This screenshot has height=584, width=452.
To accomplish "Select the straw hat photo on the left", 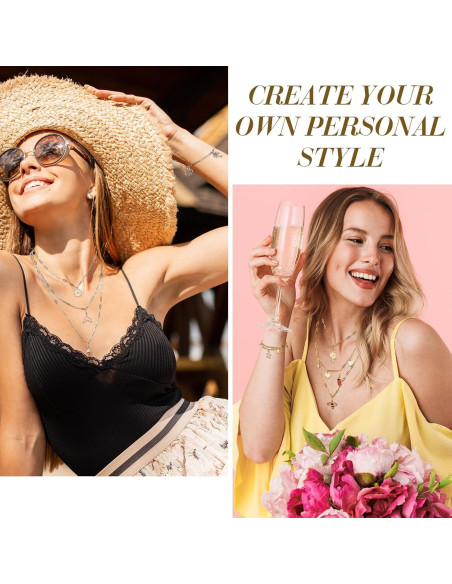I will 114,271.
